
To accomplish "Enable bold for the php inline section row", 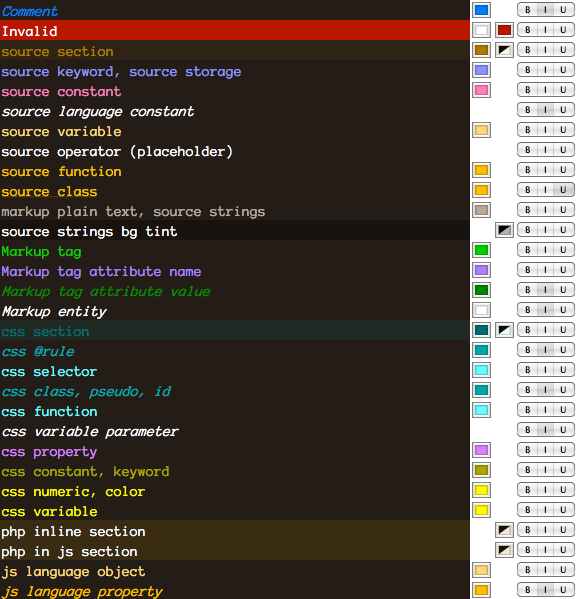I will [528, 529].
